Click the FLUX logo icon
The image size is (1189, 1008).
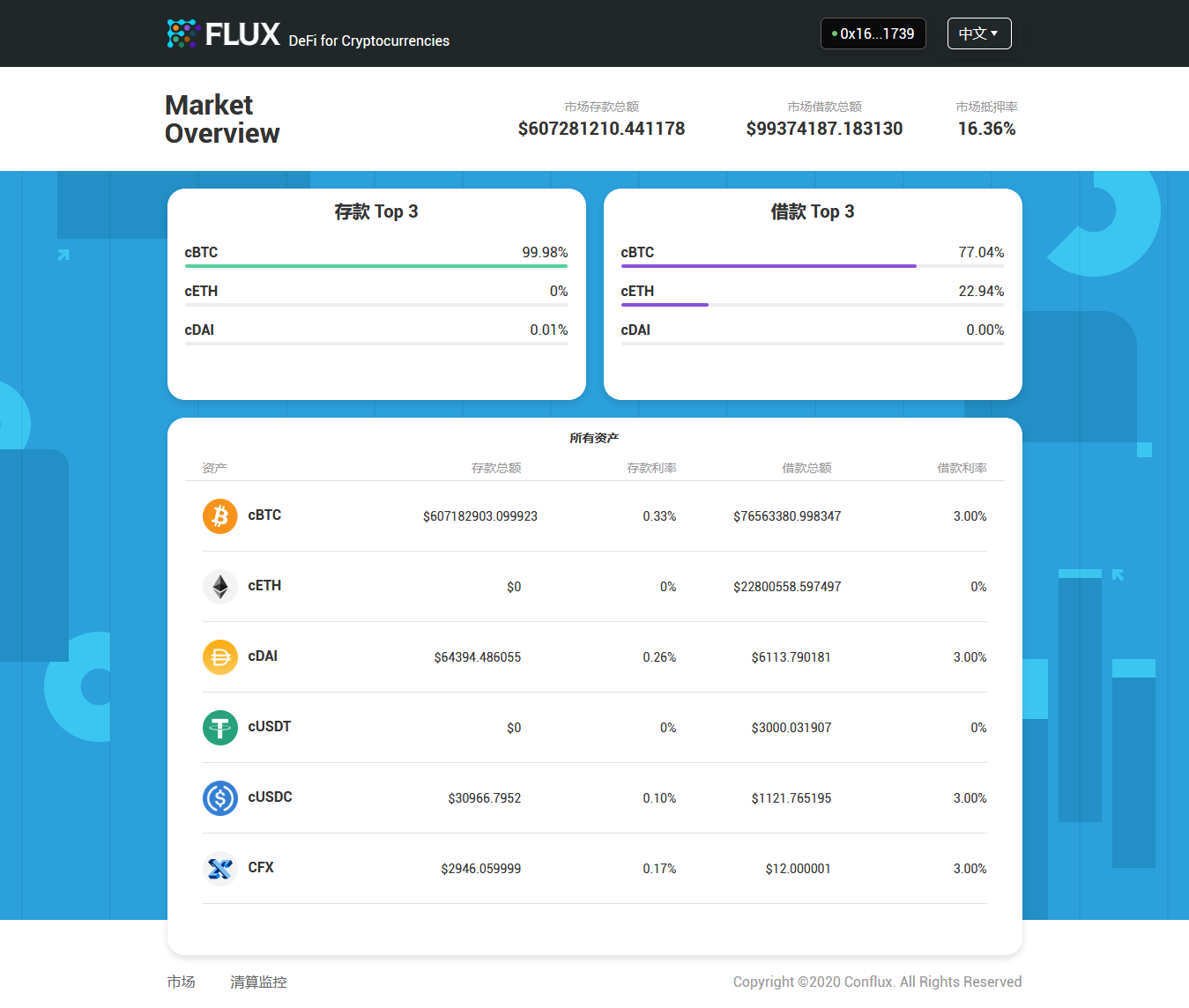[x=182, y=33]
